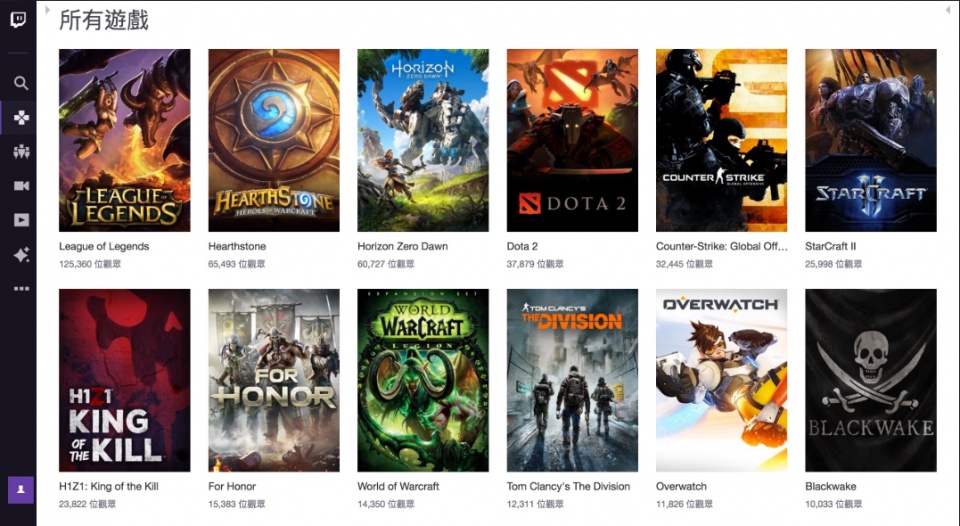Image resolution: width=960 pixels, height=526 pixels.
Task: Open the StarCraft II game cover
Action: tap(871, 140)
